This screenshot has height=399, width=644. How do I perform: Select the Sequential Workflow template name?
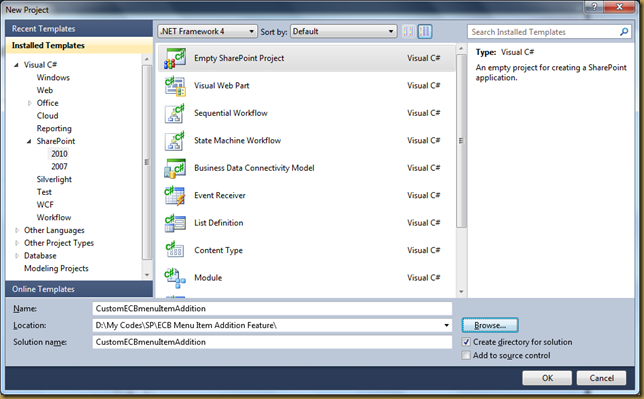(231, 113)
